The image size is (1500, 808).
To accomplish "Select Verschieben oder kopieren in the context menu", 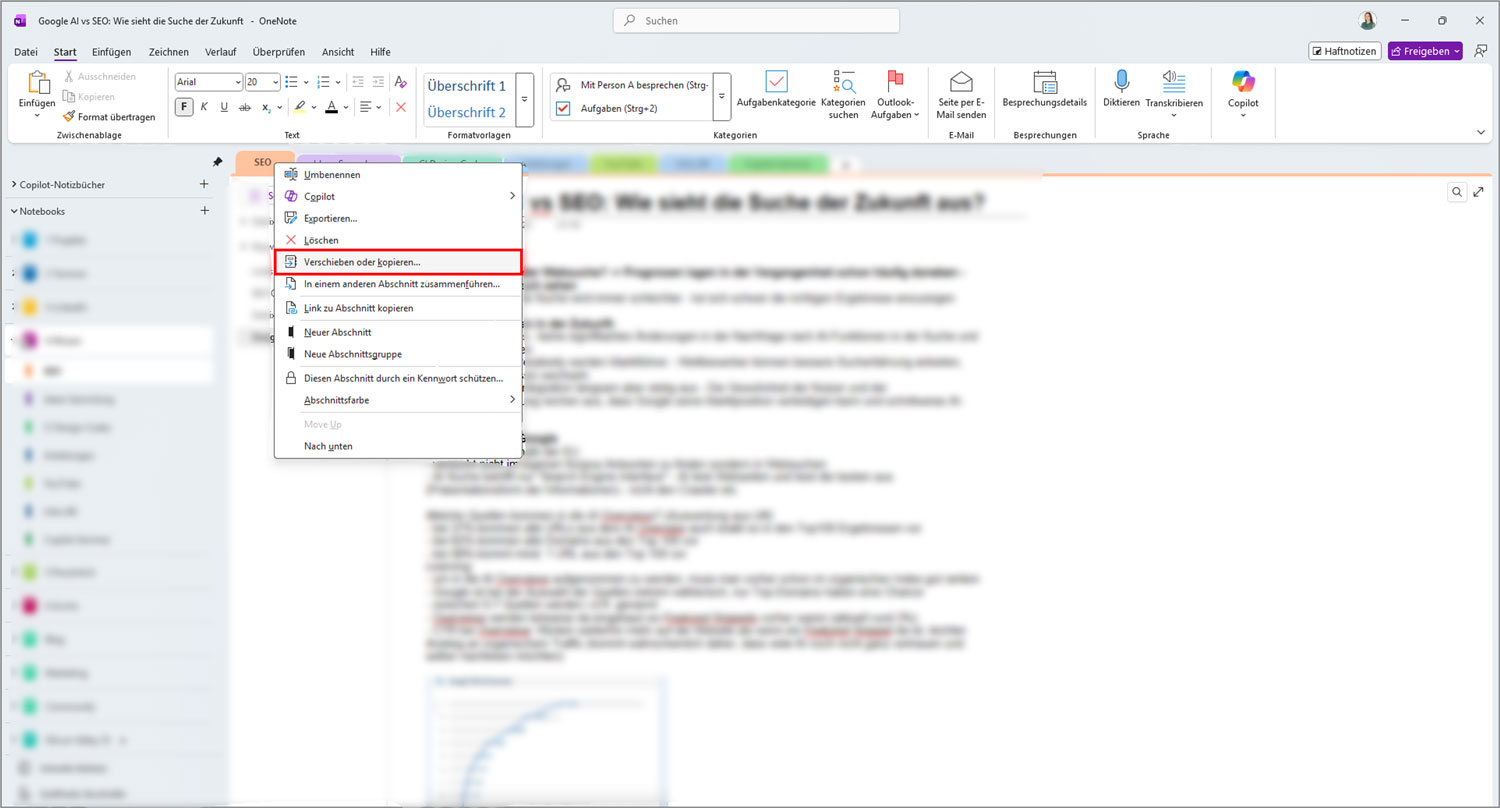I will tap(360, 261).
